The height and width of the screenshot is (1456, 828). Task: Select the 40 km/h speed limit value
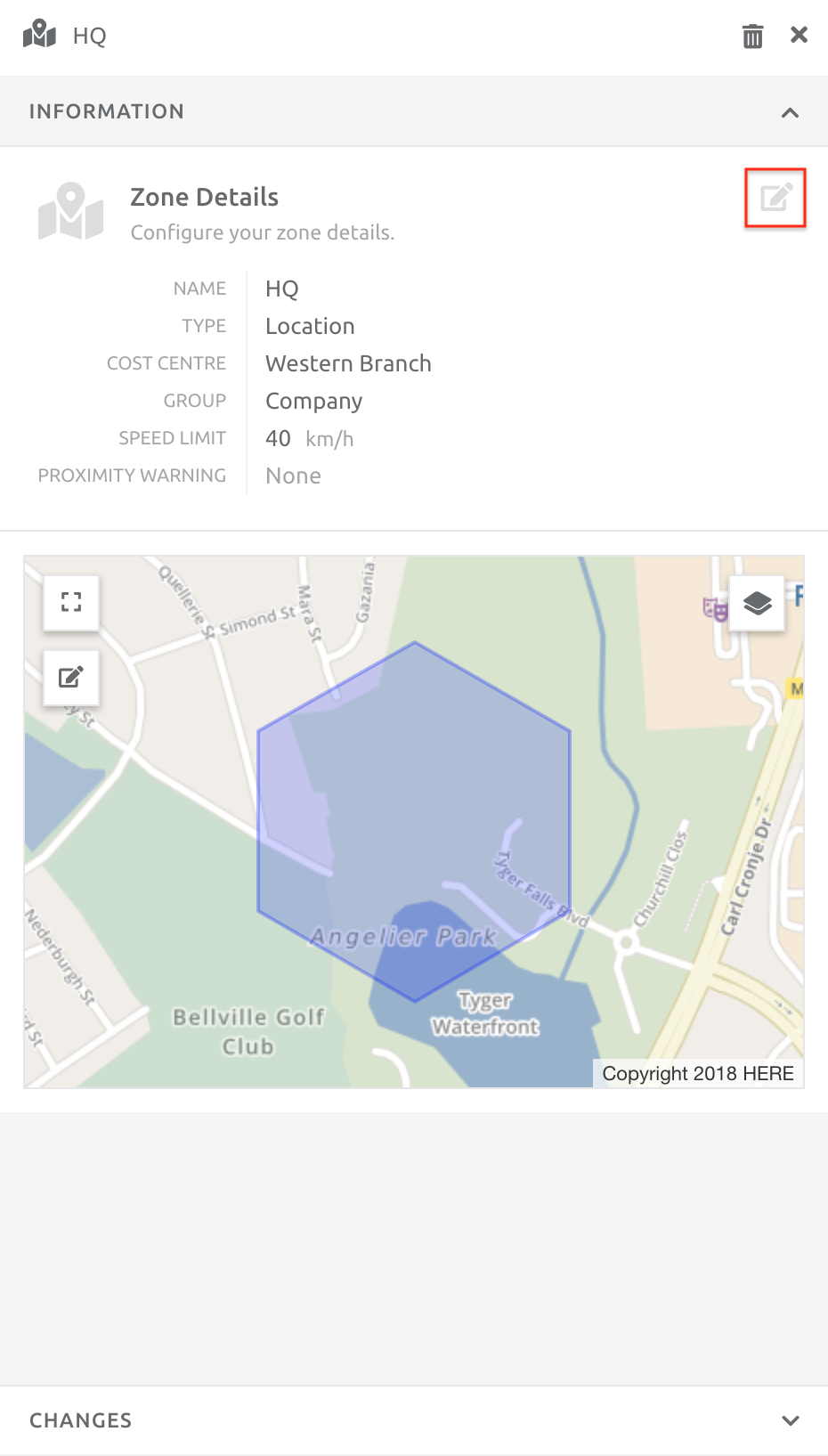click(x=278, y=438)
